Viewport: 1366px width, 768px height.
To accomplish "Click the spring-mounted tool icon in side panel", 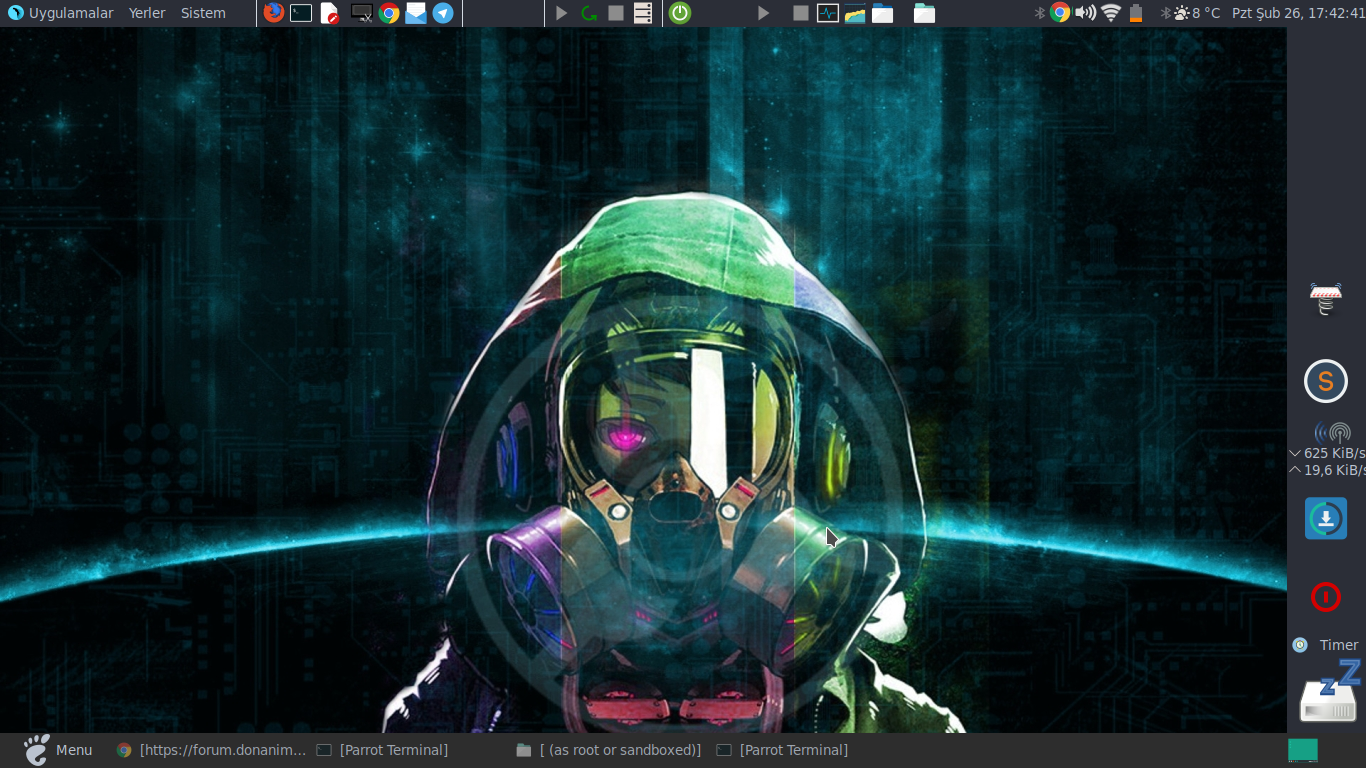I will coord(1326,299).
